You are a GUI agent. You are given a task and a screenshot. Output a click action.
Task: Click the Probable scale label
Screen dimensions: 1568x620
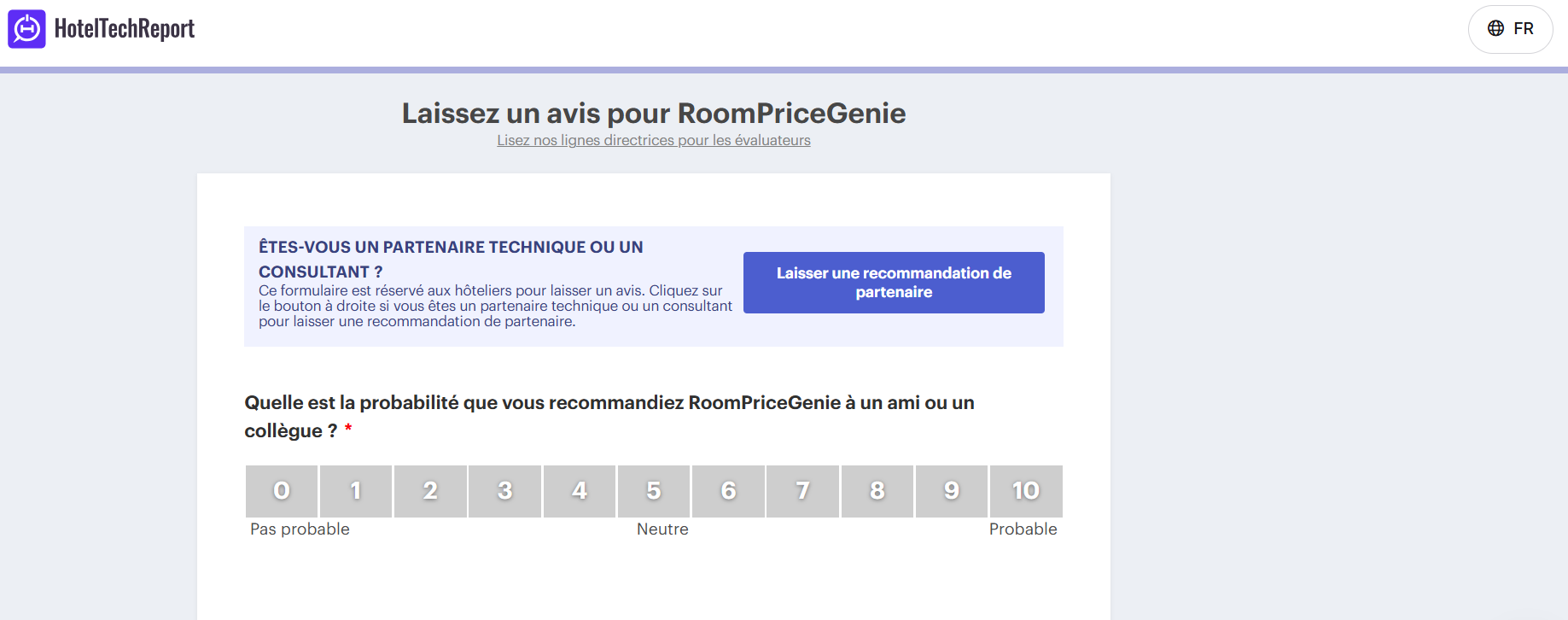(1023, 529)
